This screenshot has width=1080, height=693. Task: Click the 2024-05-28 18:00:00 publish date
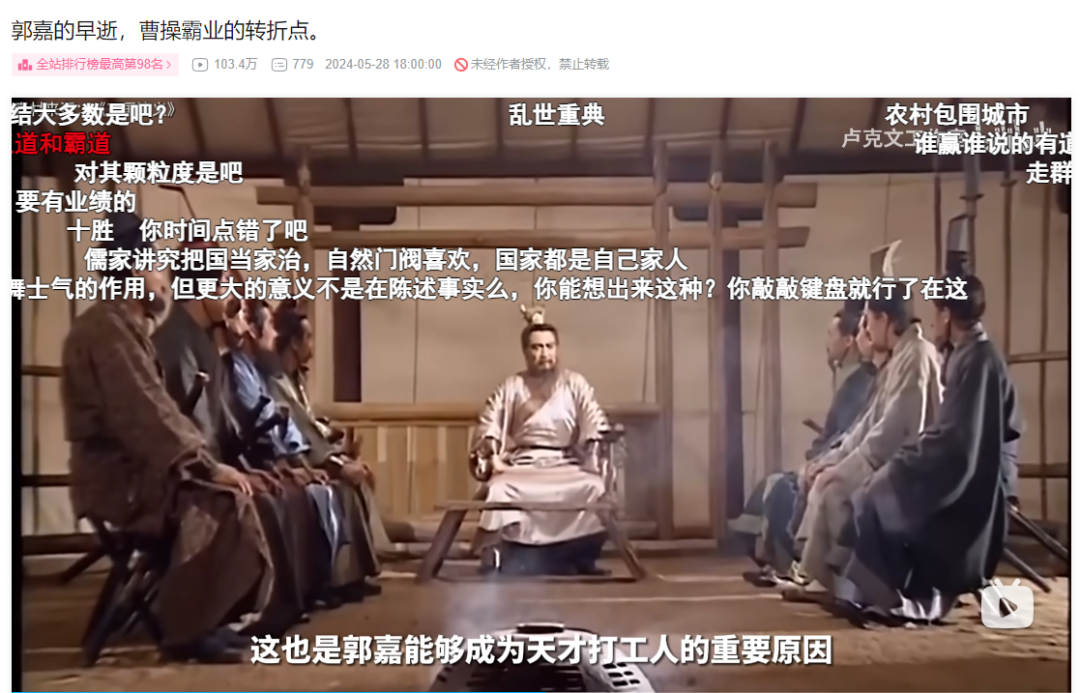point(383,65)
